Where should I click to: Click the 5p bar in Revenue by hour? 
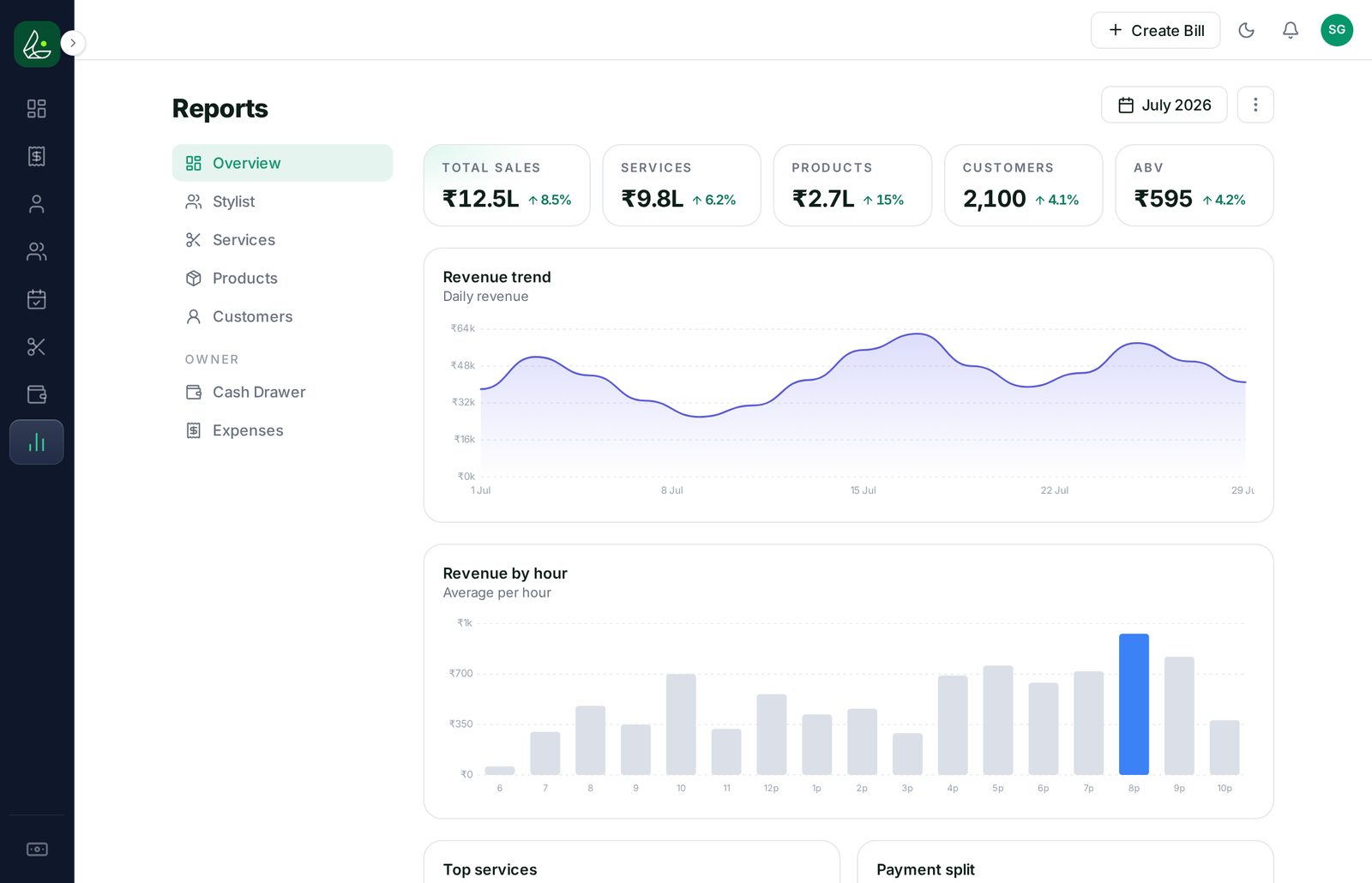click(x=998, y=720)
